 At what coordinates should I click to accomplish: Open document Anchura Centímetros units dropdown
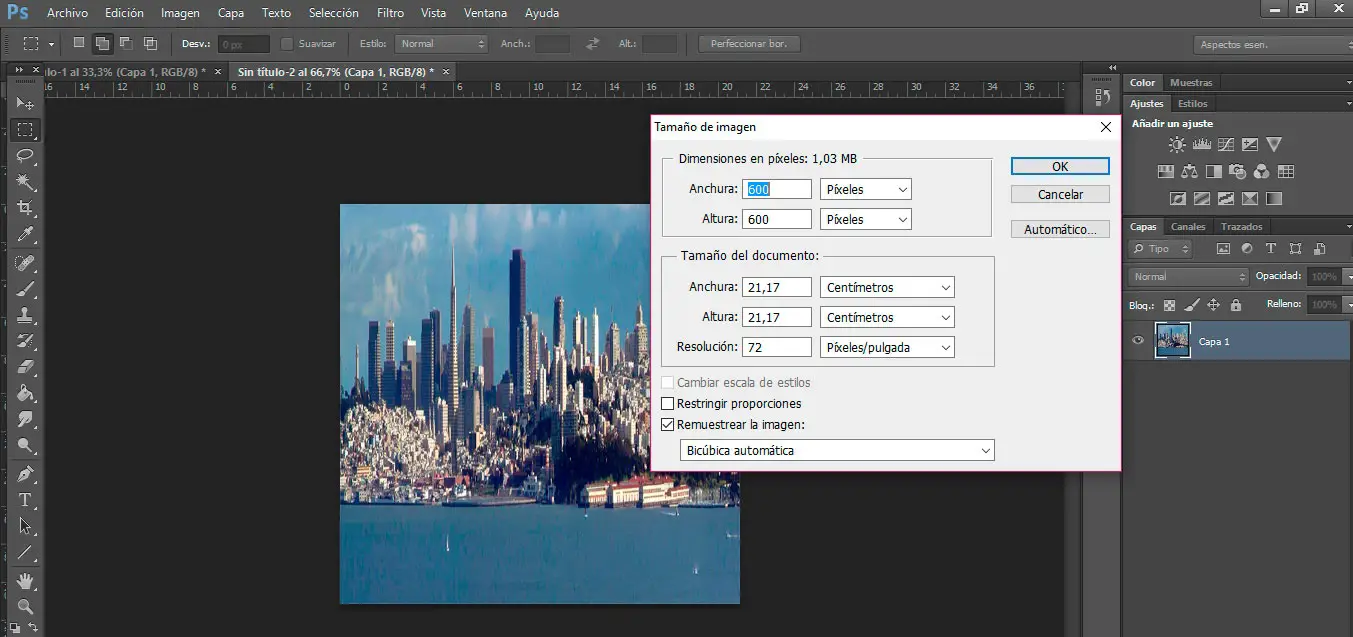pyautogui.click(x=886, y=287)
